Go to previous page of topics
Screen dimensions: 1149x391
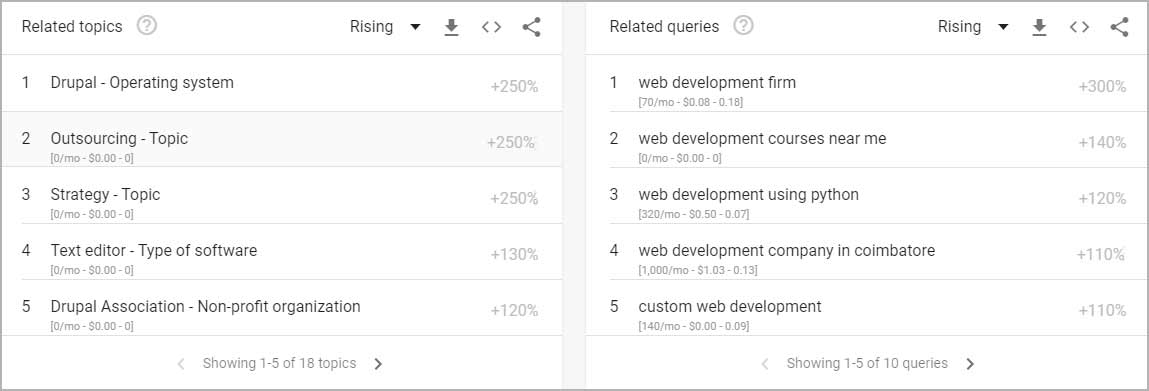(181, 364)
